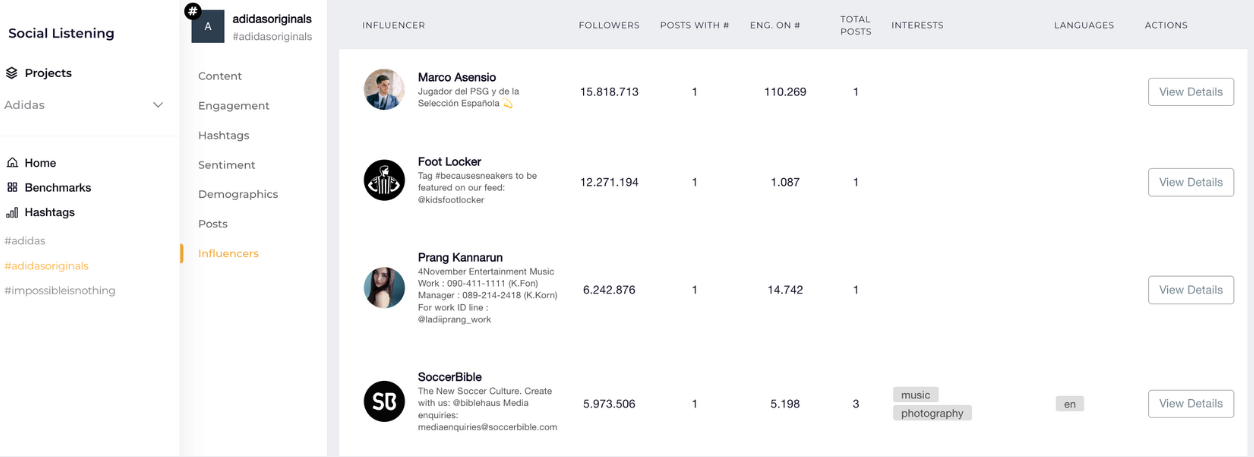Switch to the Hashtags tab in submenu

(x=224, y=135)
